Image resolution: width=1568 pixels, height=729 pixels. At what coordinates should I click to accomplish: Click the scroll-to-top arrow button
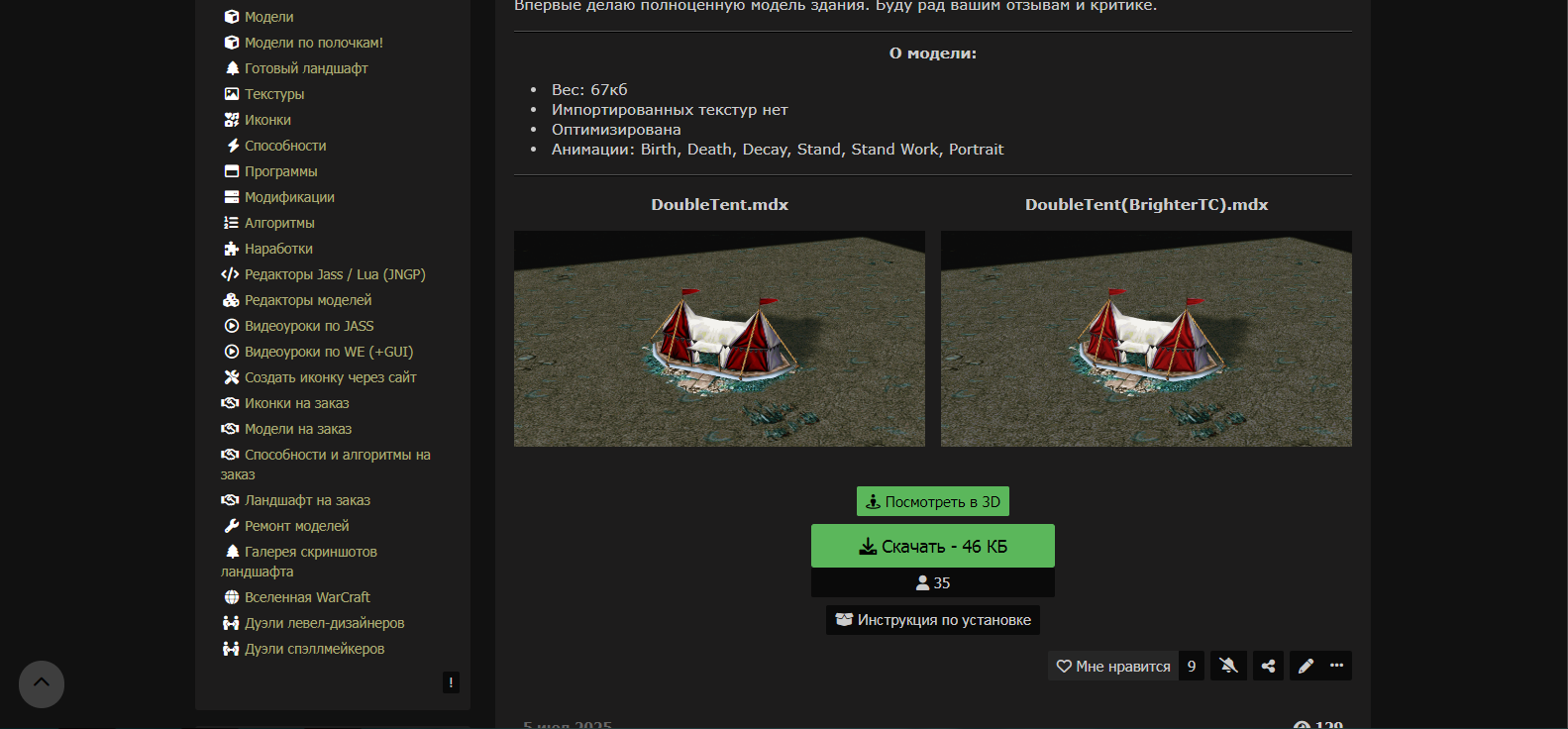tap(42, 683)
